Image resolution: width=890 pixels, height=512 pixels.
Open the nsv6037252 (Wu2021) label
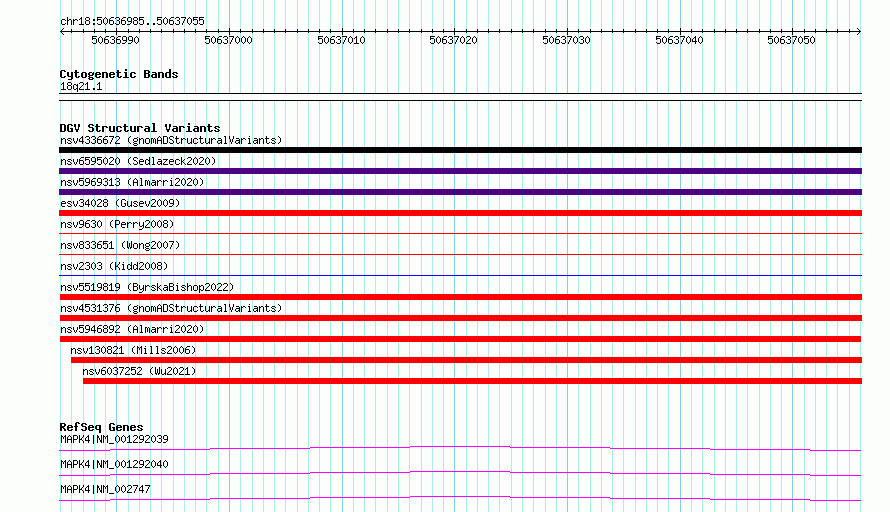point(139,371)
